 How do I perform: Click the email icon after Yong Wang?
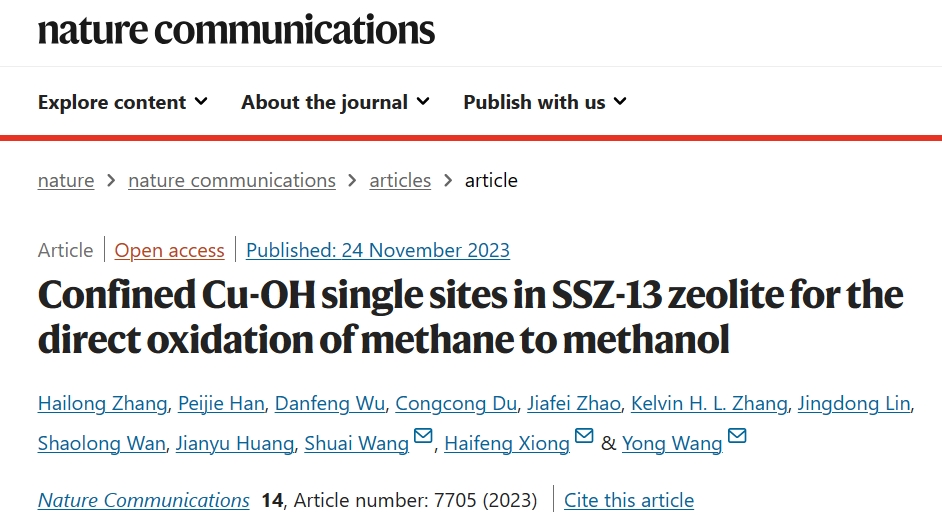737,436
